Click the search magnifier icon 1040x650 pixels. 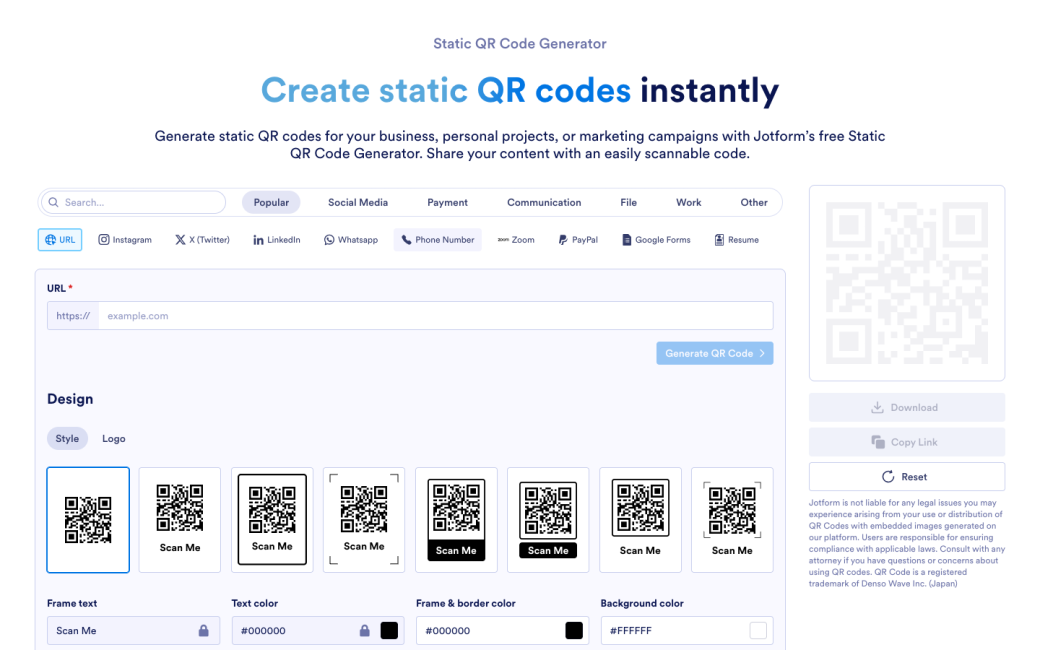tap(54, 202)
